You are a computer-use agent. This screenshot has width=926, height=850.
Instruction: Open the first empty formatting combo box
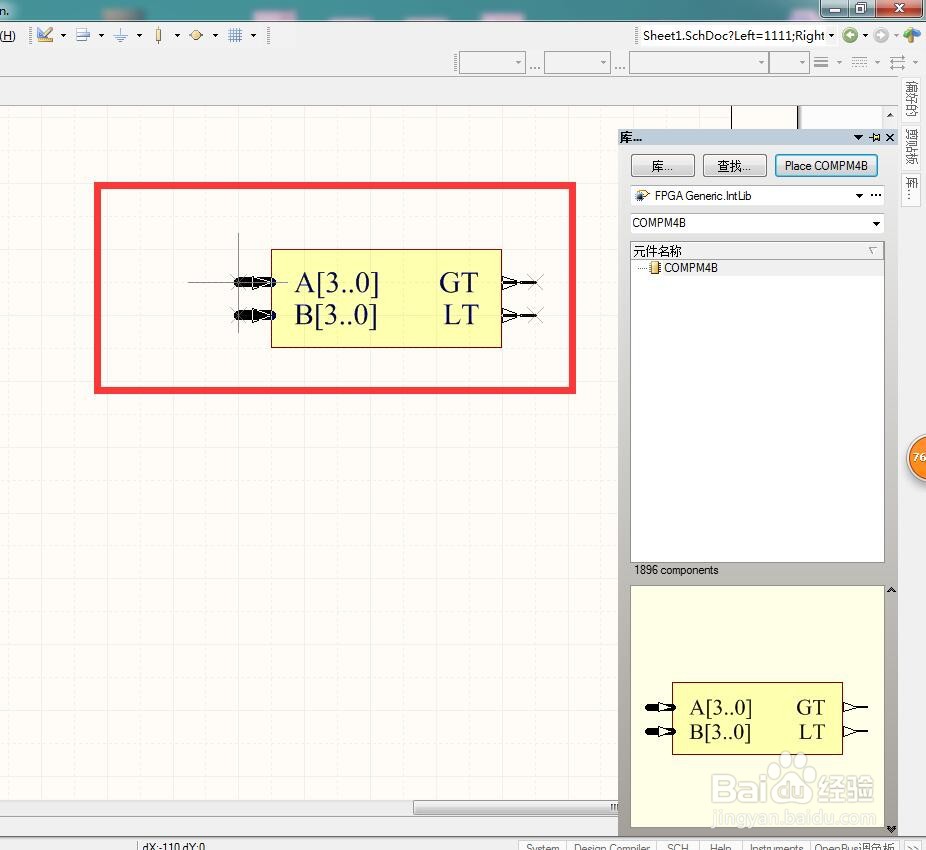coord(493,63)
